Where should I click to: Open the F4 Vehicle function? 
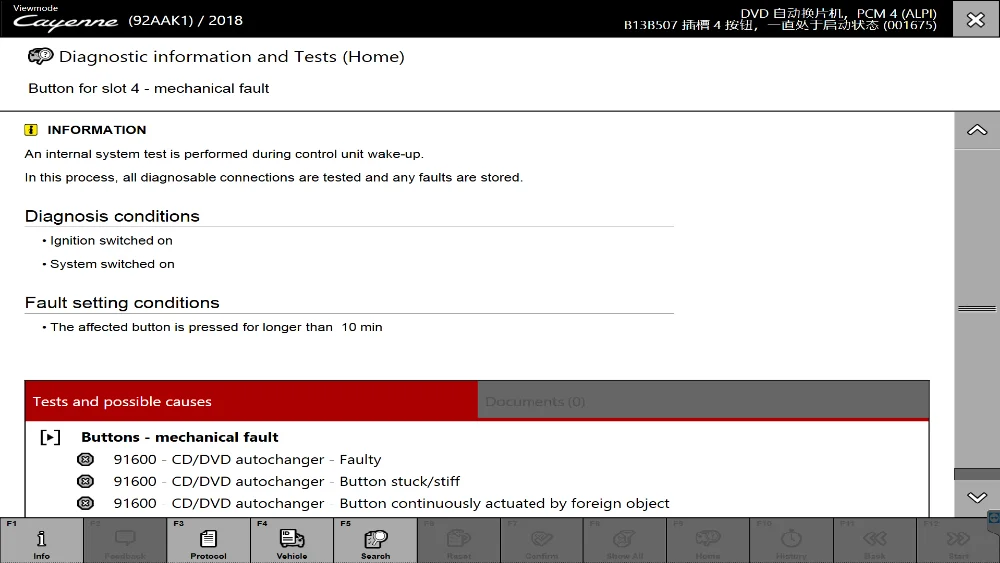pos(291,540)
